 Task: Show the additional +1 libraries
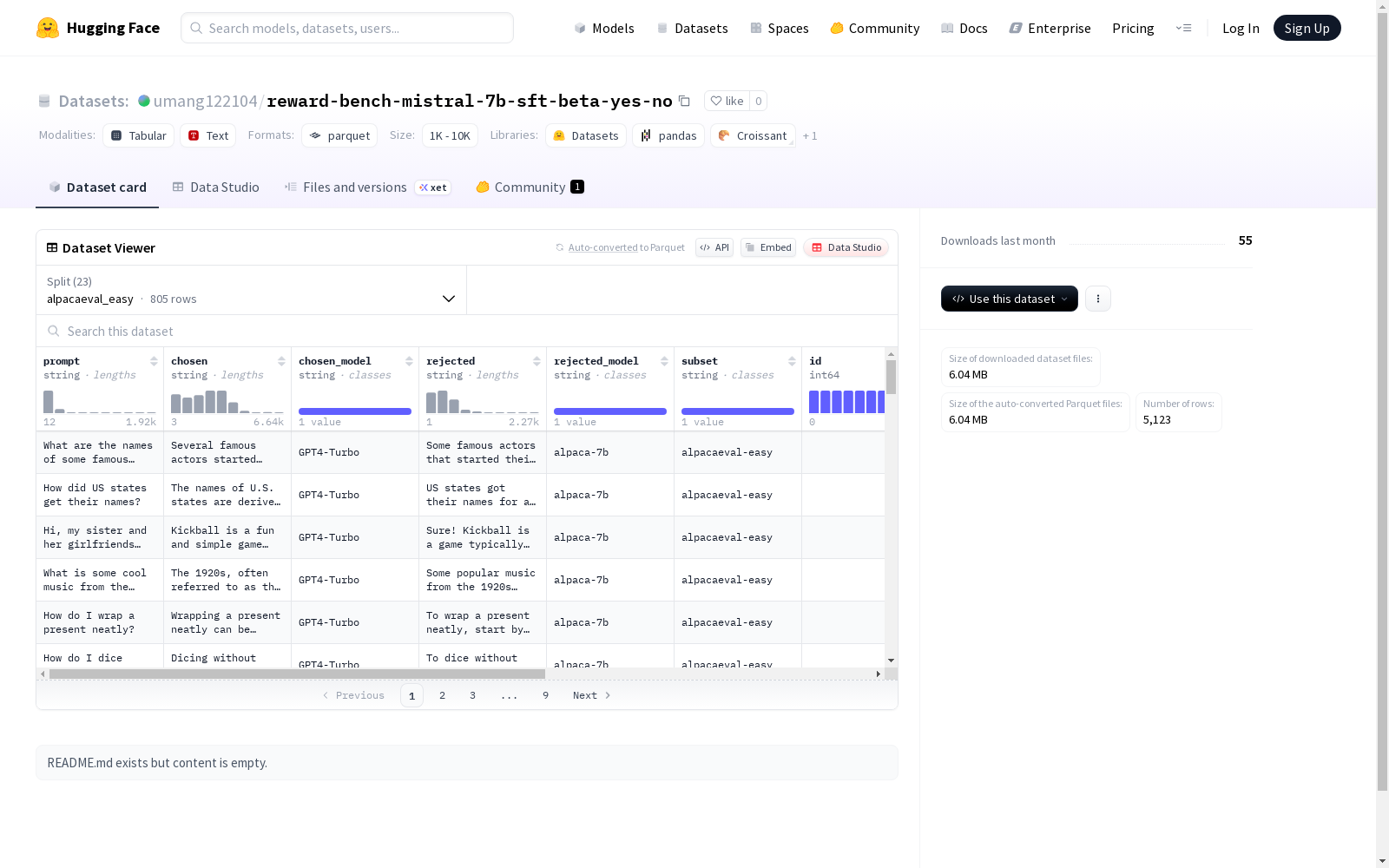click(810, 135)
